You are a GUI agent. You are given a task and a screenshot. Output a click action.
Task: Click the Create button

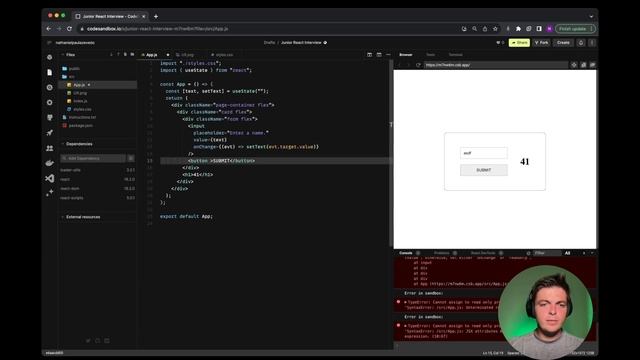pyautogui.click(x=563, y=42)
